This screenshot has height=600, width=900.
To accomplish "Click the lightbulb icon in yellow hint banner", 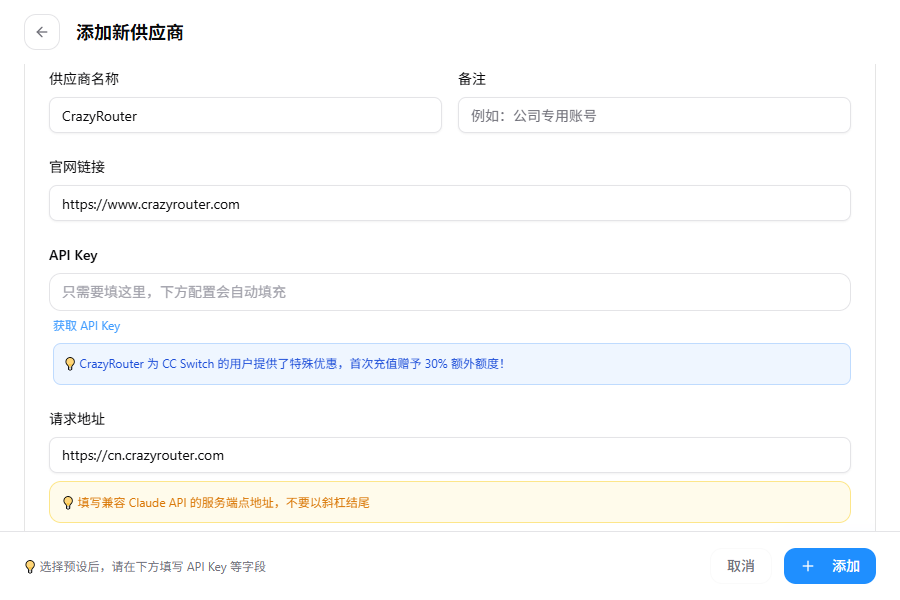I will click(x=68, y=503).
